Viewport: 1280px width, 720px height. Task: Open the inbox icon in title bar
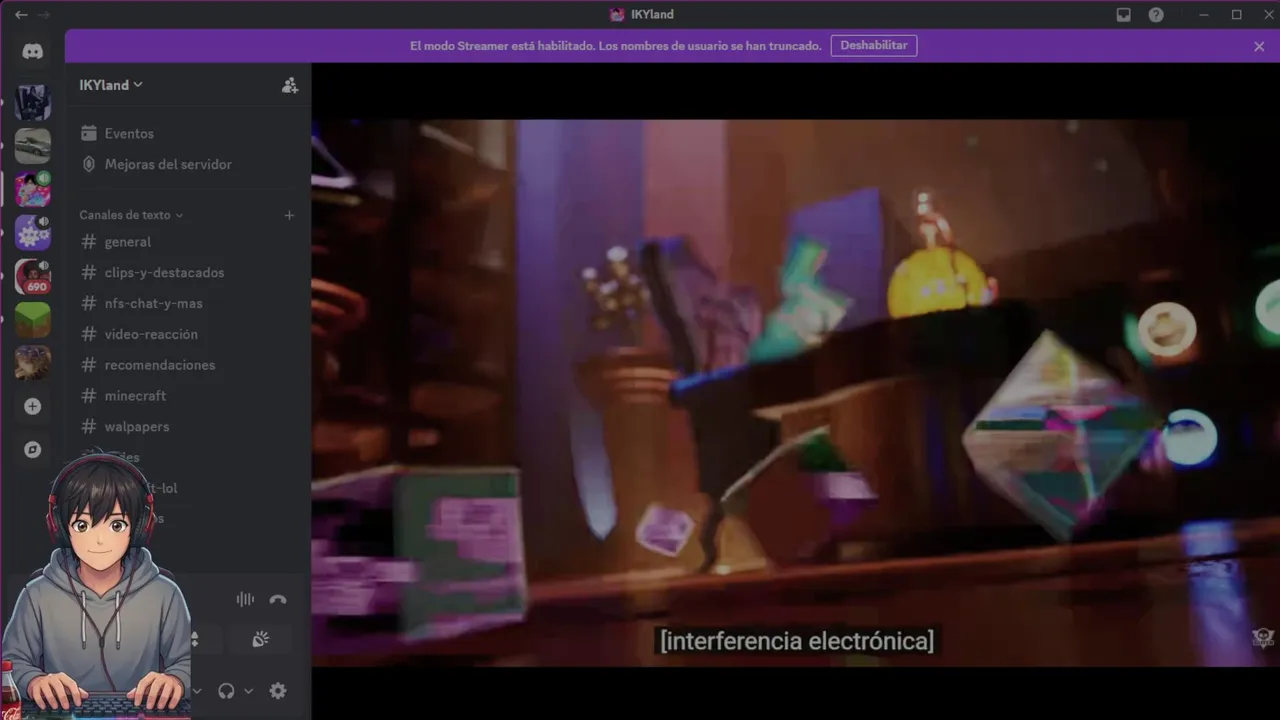pyautogui.click(x=1124, y=15)
